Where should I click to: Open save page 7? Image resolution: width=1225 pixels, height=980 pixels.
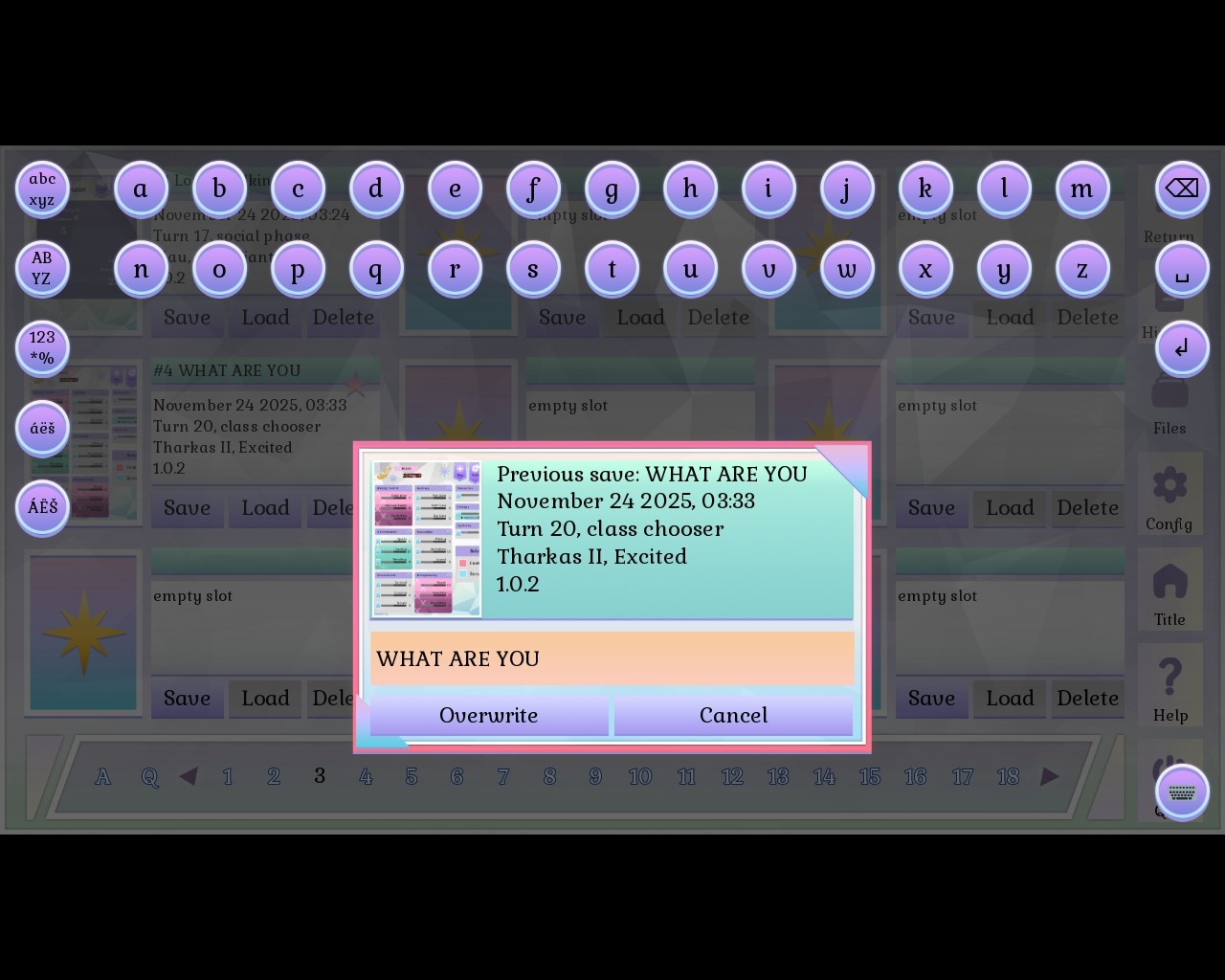[x=503, y=776]
